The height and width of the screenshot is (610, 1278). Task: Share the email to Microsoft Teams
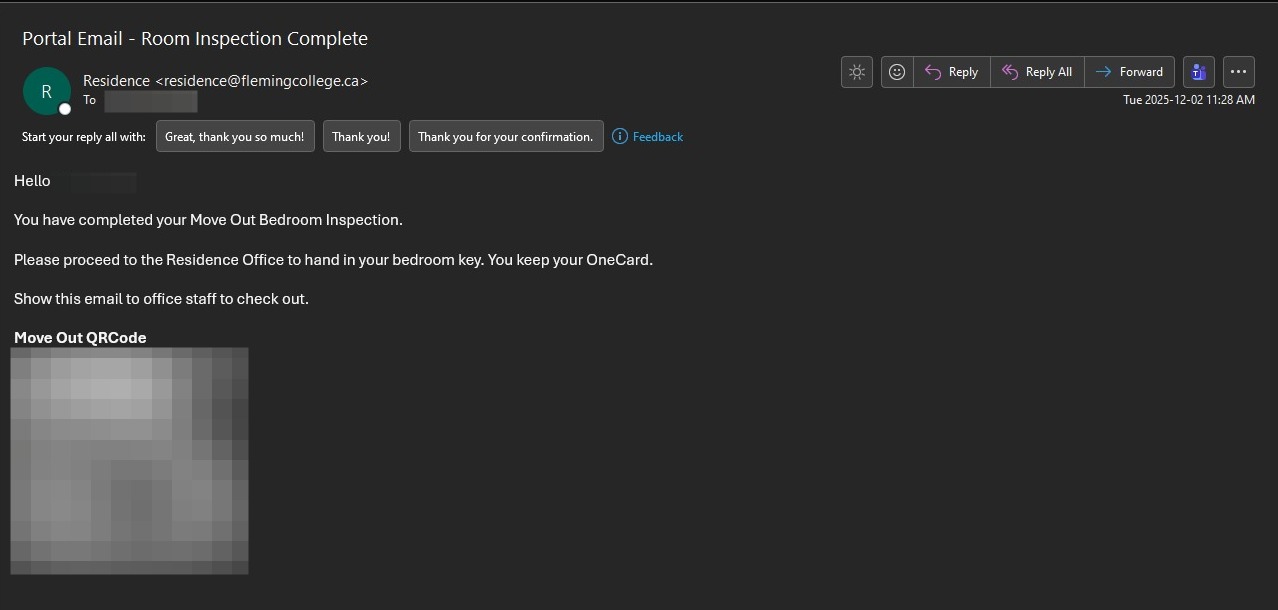1198,72
